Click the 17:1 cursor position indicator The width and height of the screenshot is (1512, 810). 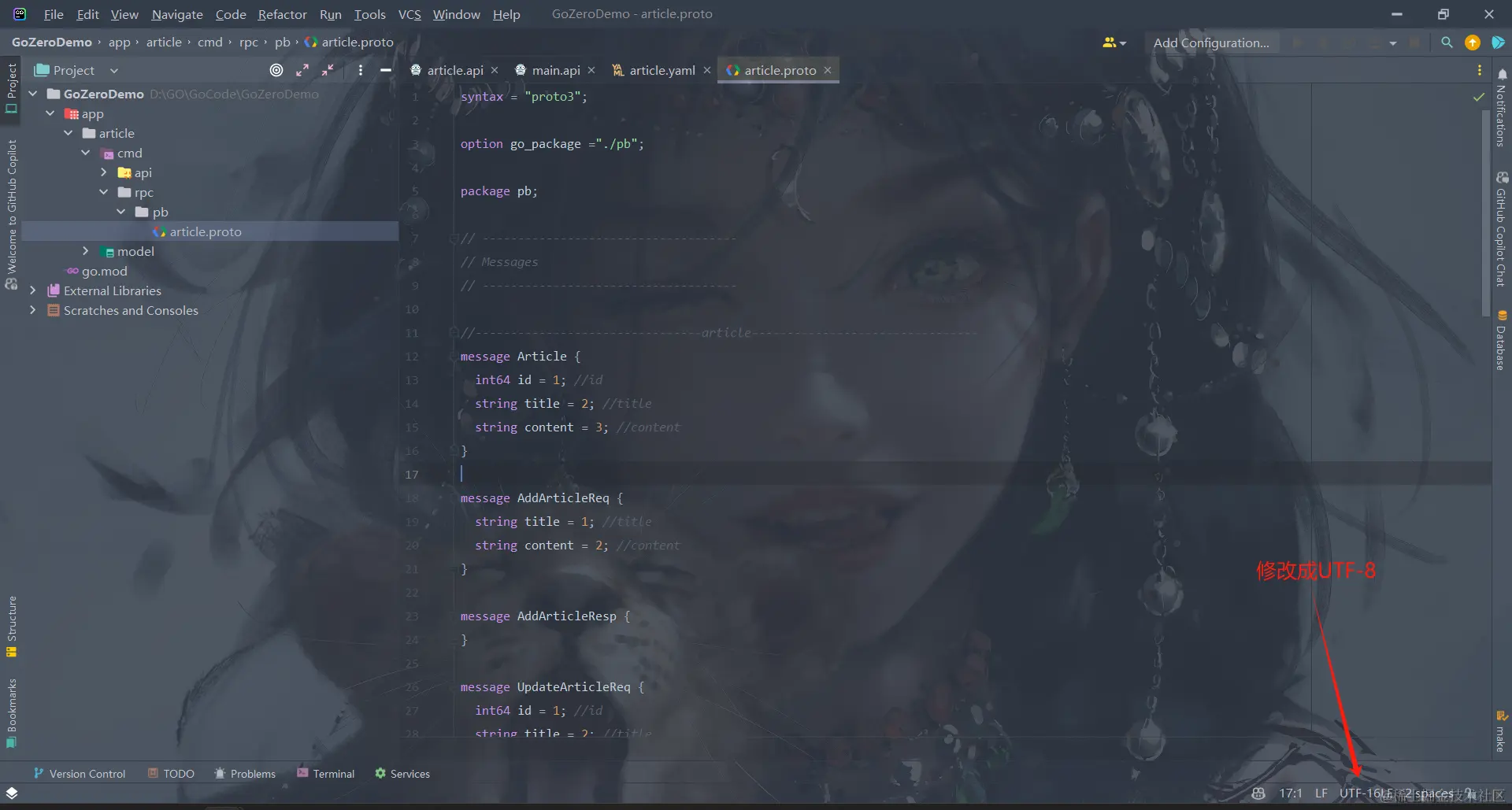coord(1291,793)
